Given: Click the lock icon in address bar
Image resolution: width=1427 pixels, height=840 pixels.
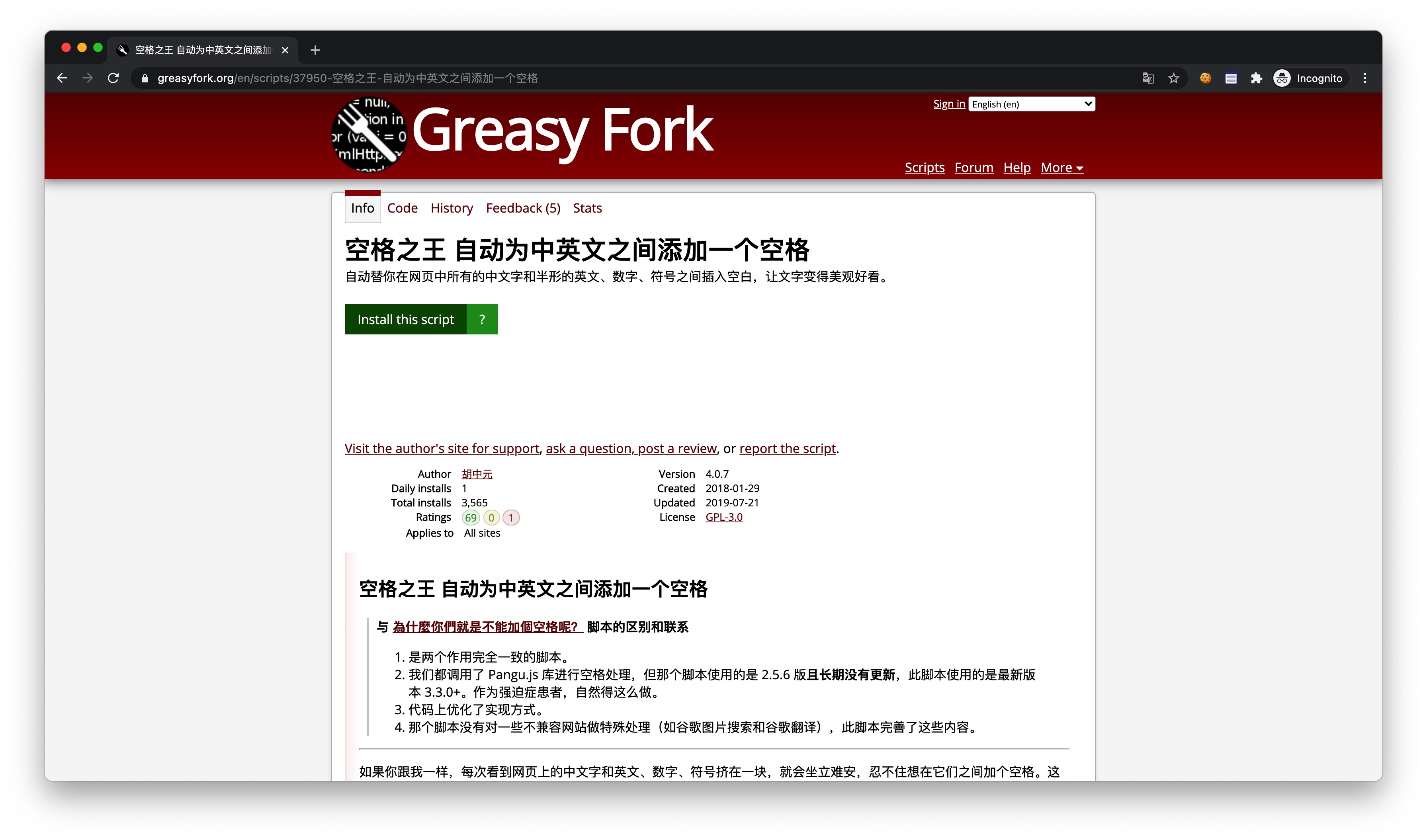Looking at the screenshot, I should pyautogui.click(x=145, y=79).
